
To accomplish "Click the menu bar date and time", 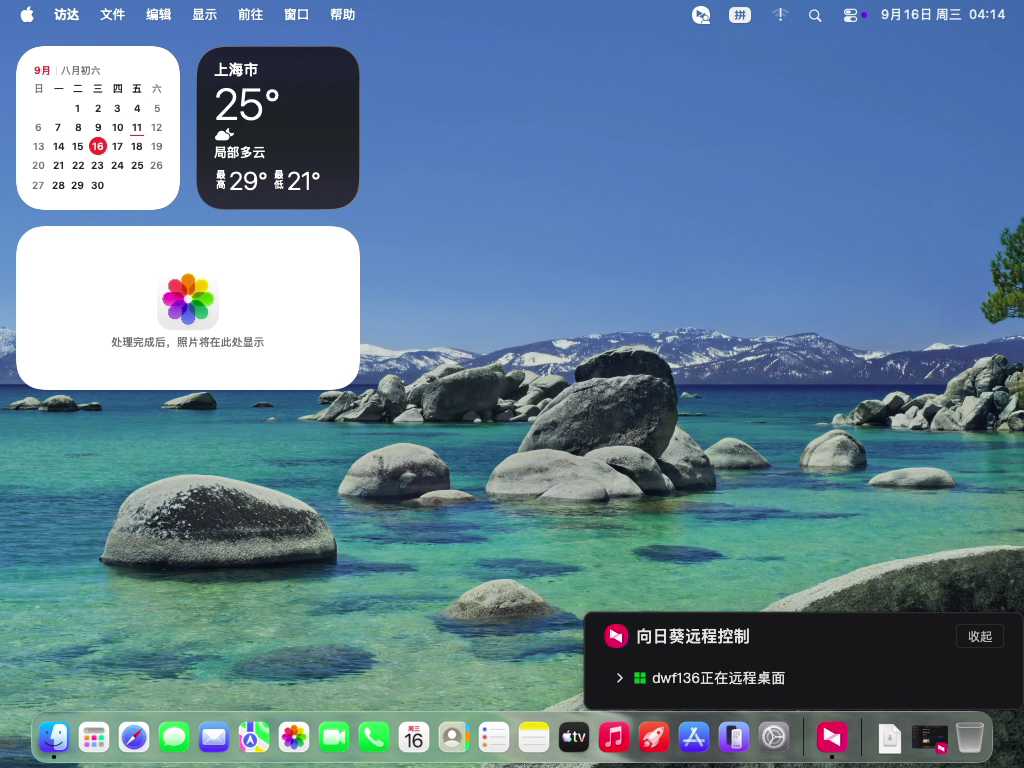I will [942, 14].
